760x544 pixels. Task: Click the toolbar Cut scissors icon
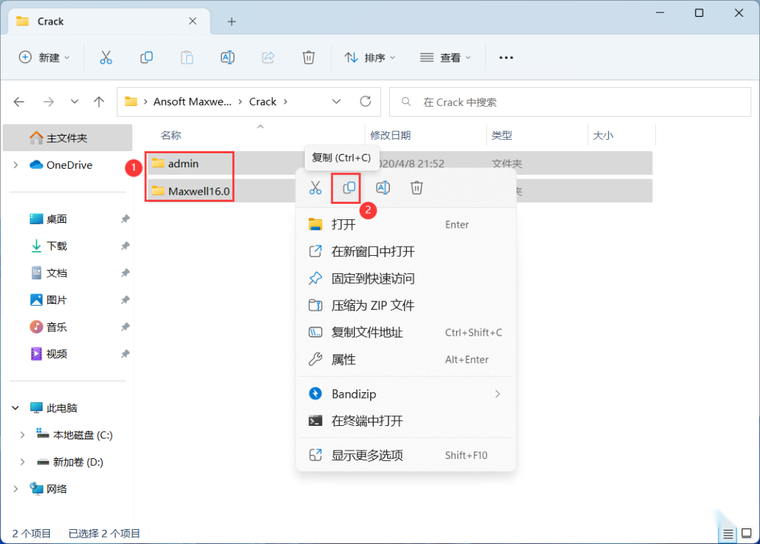click(x=106, y=58)
